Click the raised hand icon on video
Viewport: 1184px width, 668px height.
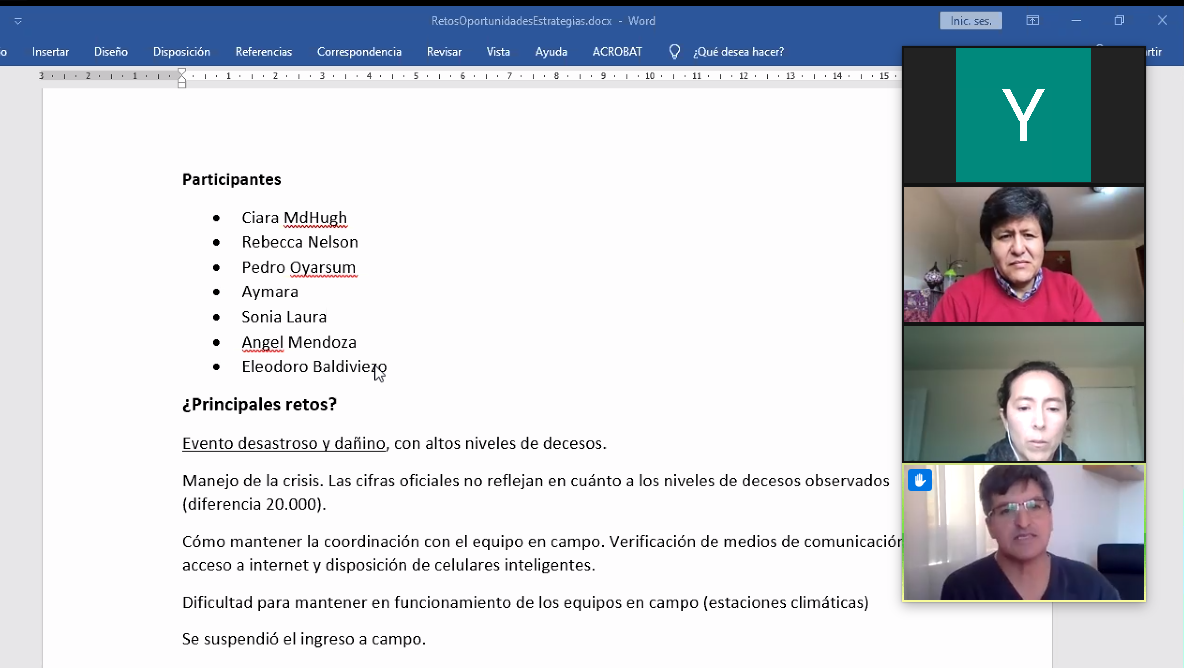pos(919,480)
